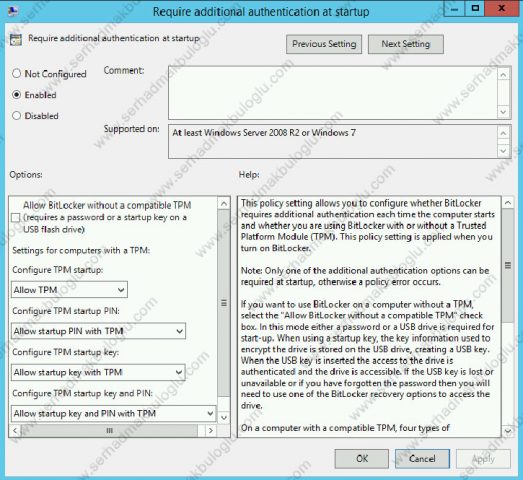Viewport: 523px width, 480px height.
Task: Select the Disabled radio button
Action: pos(16,115)
